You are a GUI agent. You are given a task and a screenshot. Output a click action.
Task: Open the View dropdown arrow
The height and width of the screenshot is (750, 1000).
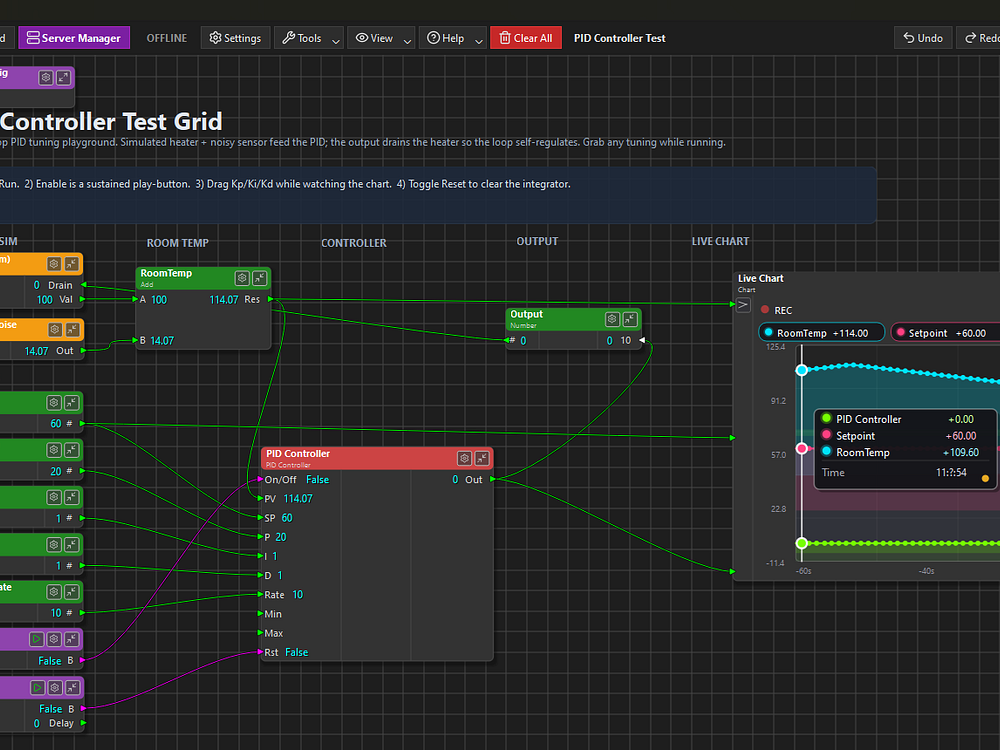click(x=408, y=39)
